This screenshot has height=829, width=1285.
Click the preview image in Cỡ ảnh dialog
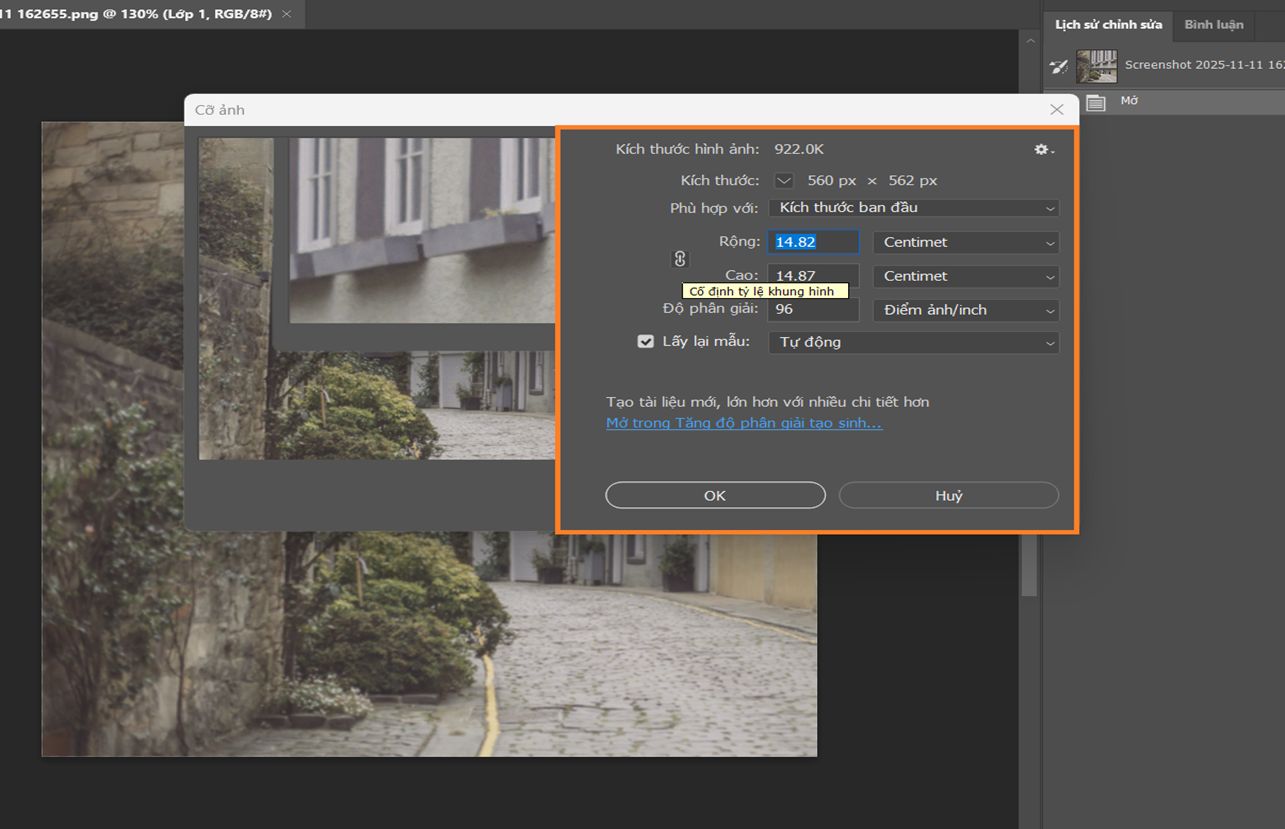click(x=377, y=298)
